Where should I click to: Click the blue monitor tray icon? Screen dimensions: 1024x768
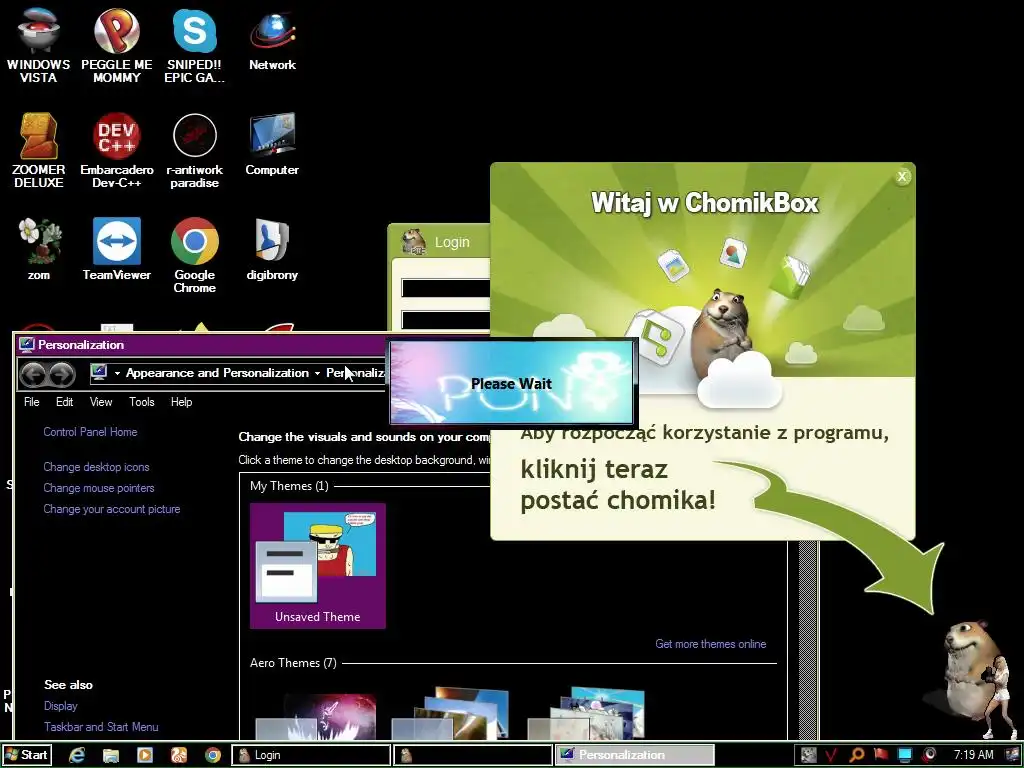[x=905, y=755]
